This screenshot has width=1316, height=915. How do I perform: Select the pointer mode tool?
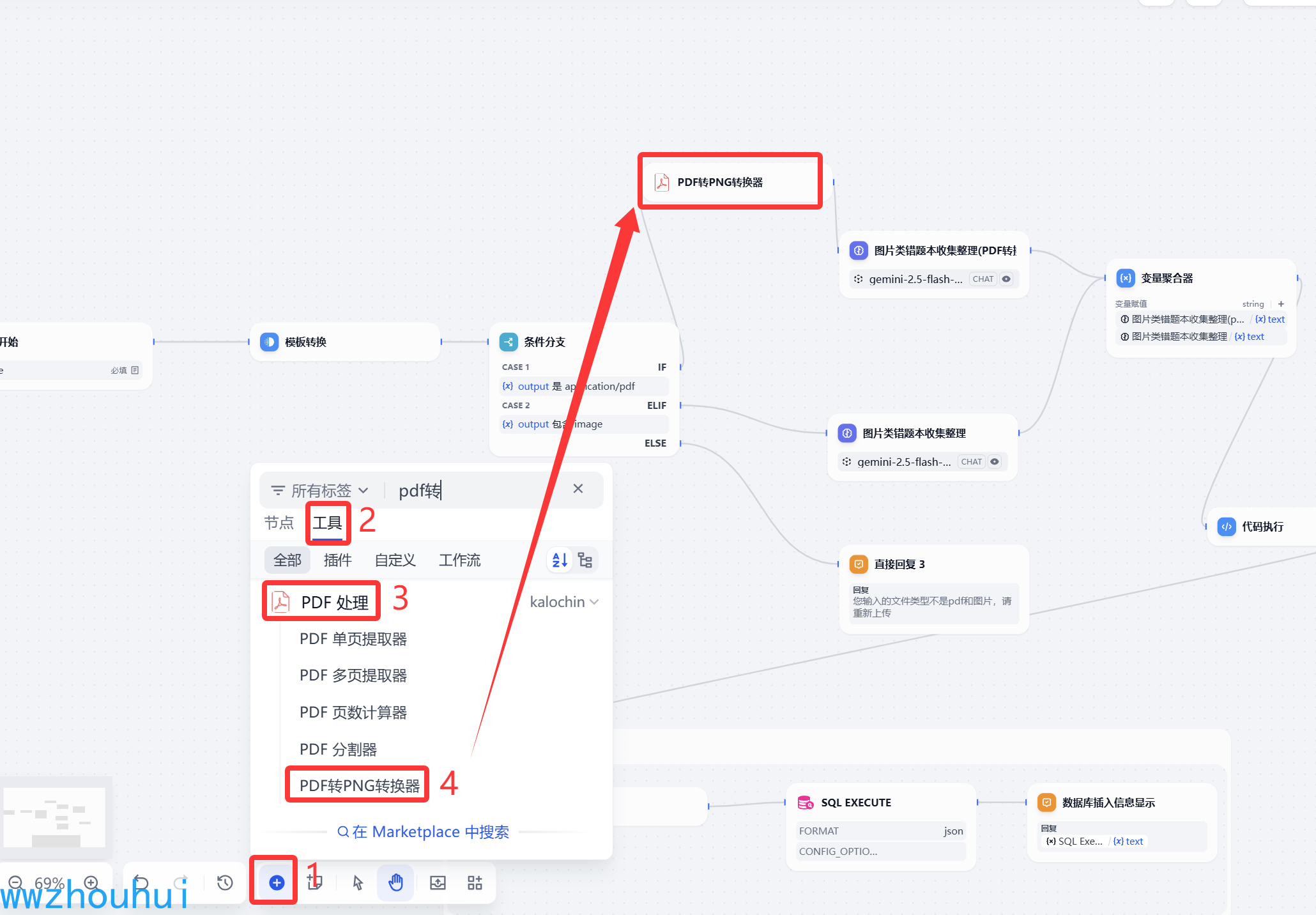pyautogui.click(x=358, y=882)
